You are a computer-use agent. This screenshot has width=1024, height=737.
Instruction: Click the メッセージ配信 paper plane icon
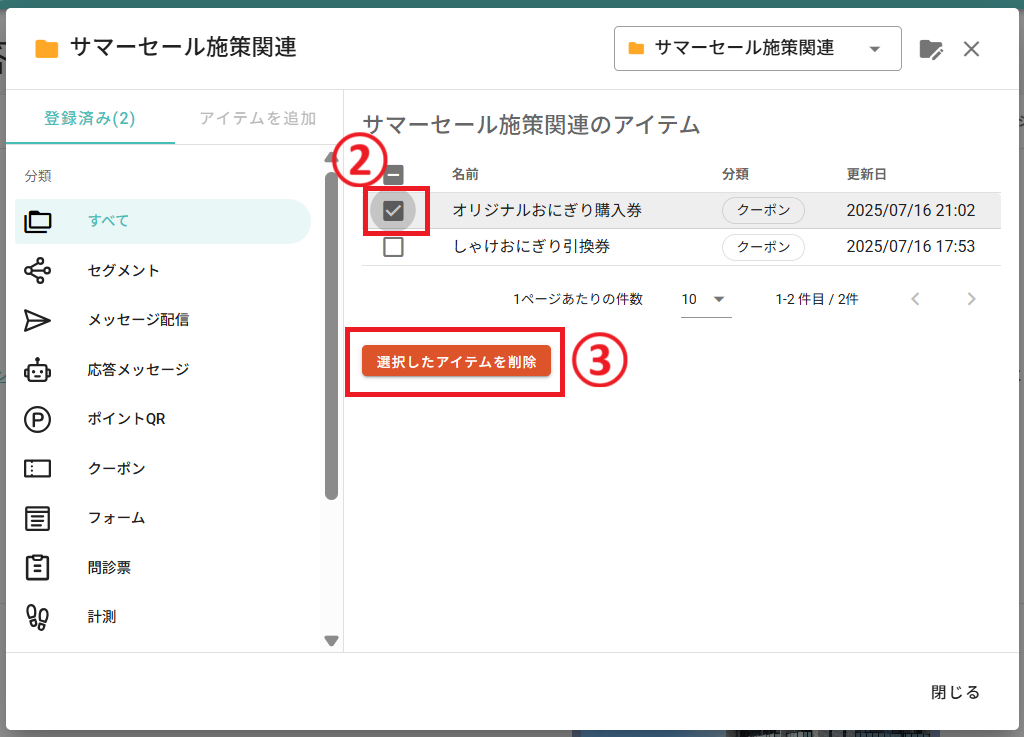coord(37,320)
